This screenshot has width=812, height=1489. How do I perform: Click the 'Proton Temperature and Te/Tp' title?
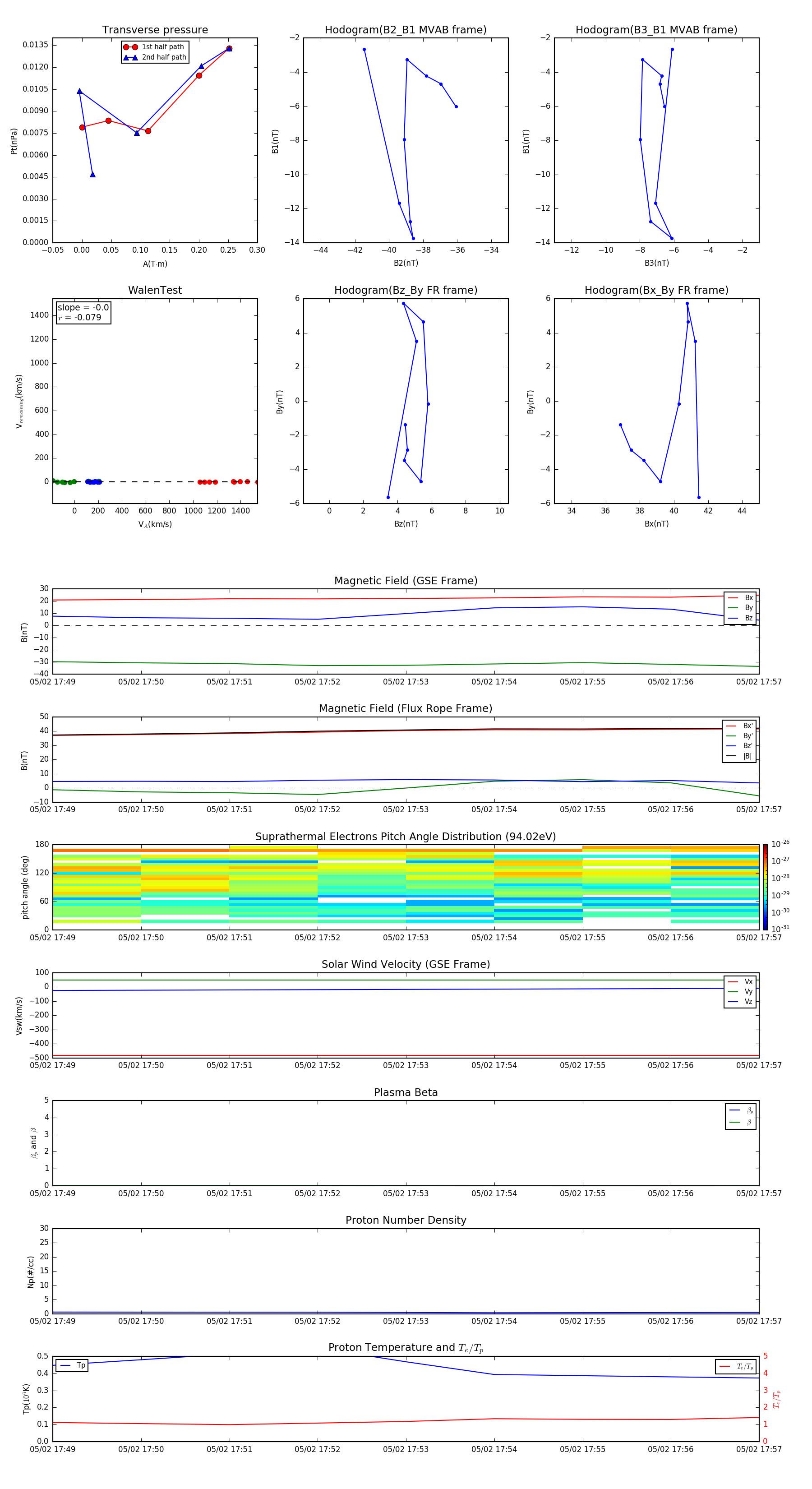point(406,1348)
